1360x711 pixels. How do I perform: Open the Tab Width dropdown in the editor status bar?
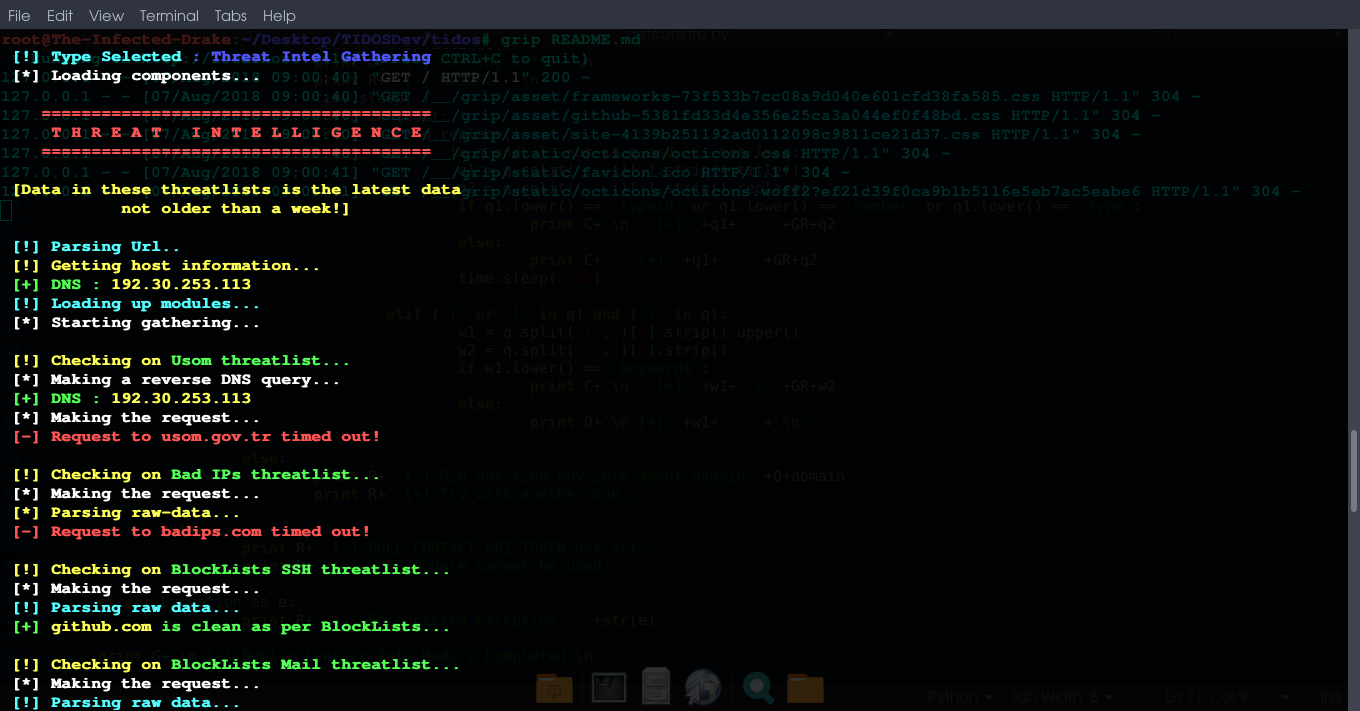[1061, 697]
